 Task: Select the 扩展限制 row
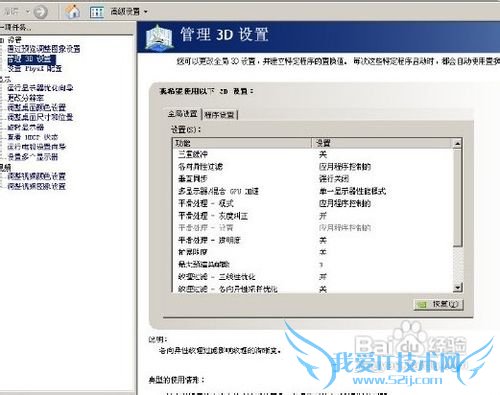(x=313, y=252)
